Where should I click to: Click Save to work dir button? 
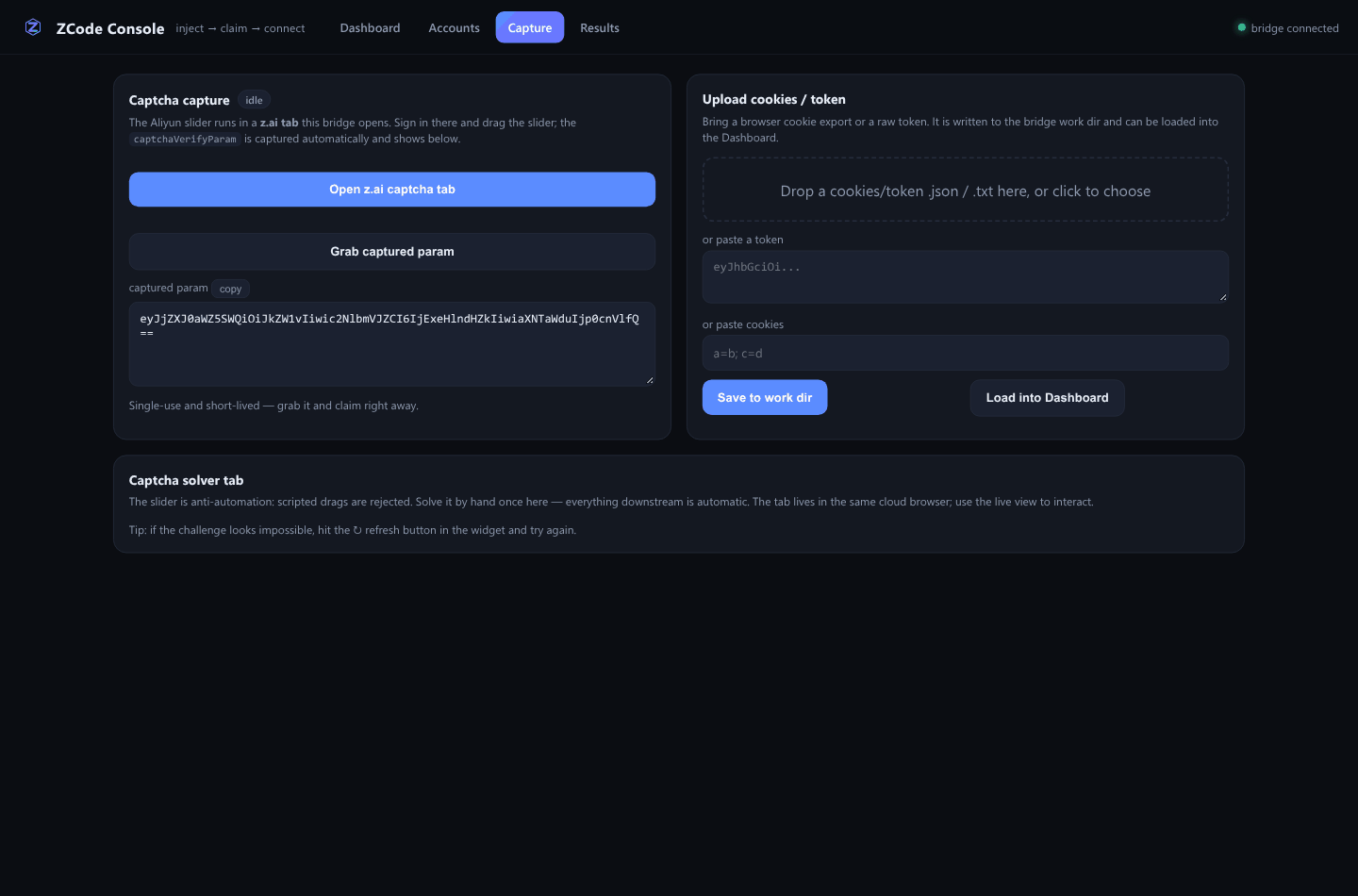[765, 398]
